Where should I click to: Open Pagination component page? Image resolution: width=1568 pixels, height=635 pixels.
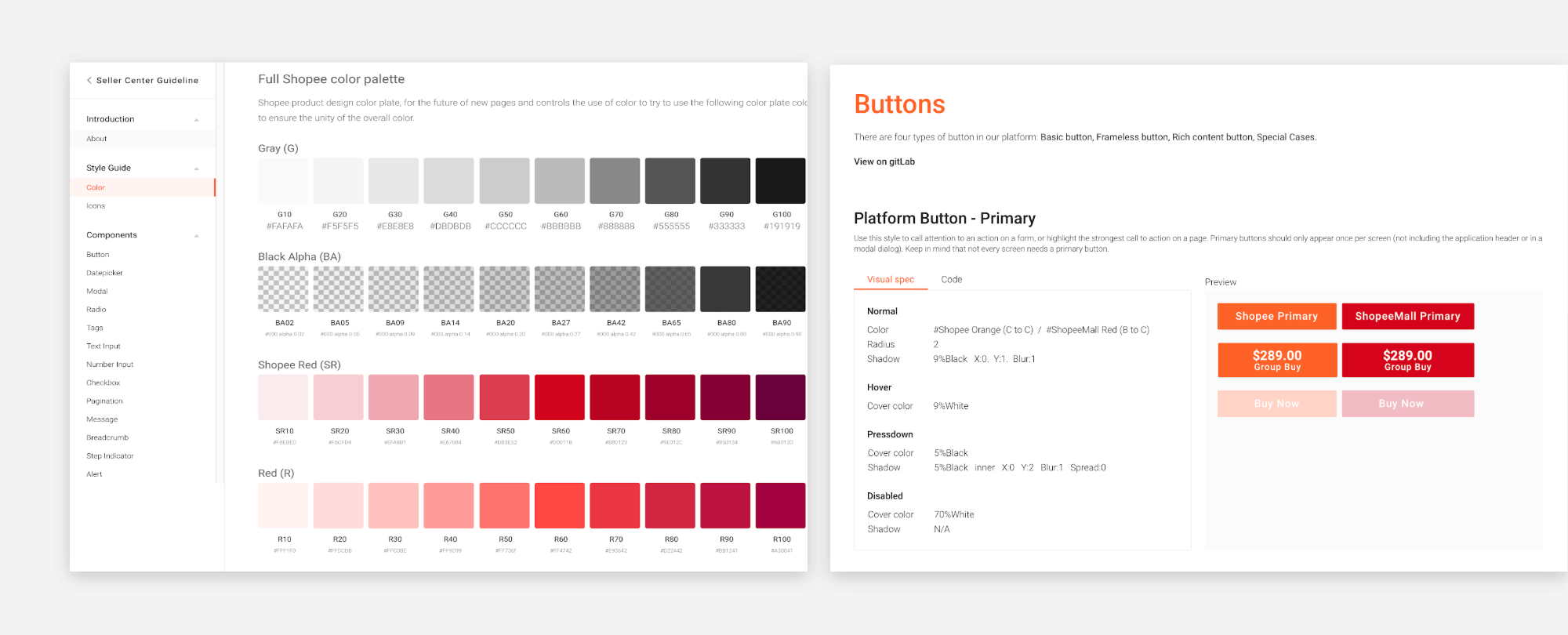point(104,401)
